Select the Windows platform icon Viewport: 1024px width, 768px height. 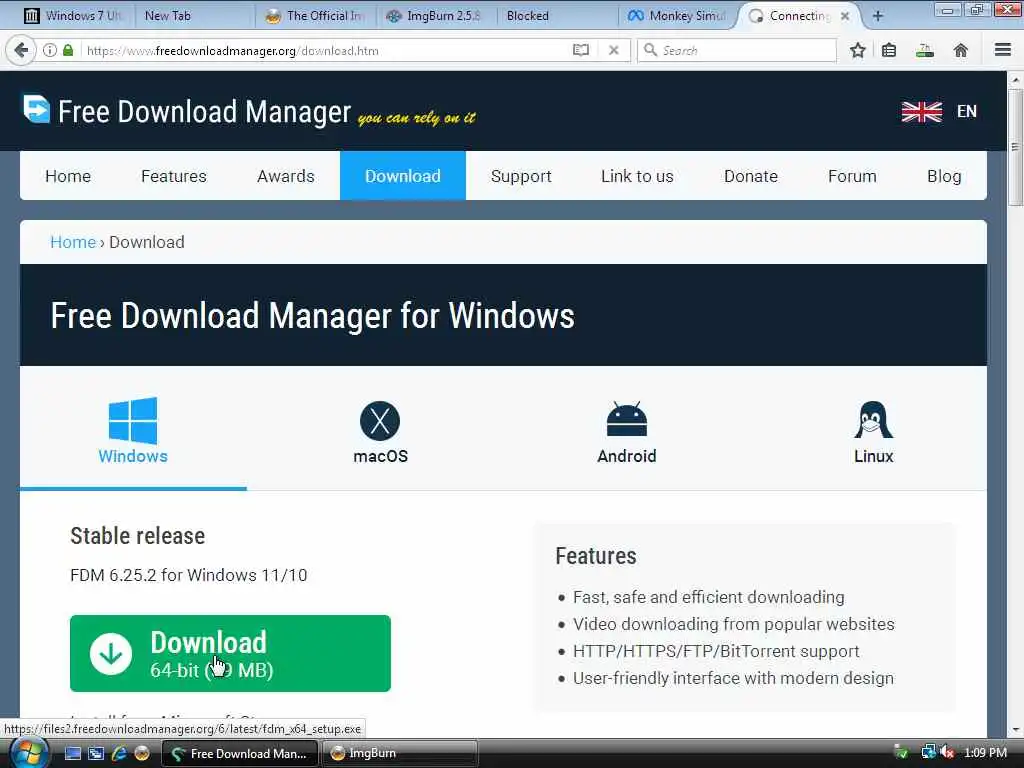[133, 421]
